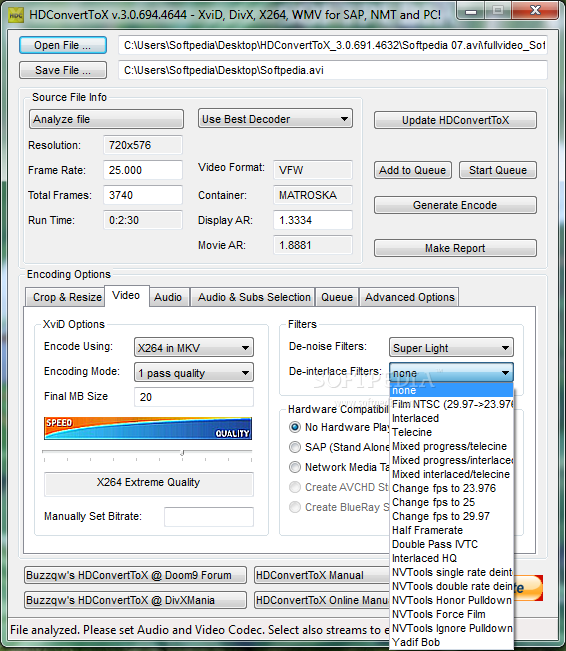Open the Encoding Mode dropdown (1 pass quality)

194,372
